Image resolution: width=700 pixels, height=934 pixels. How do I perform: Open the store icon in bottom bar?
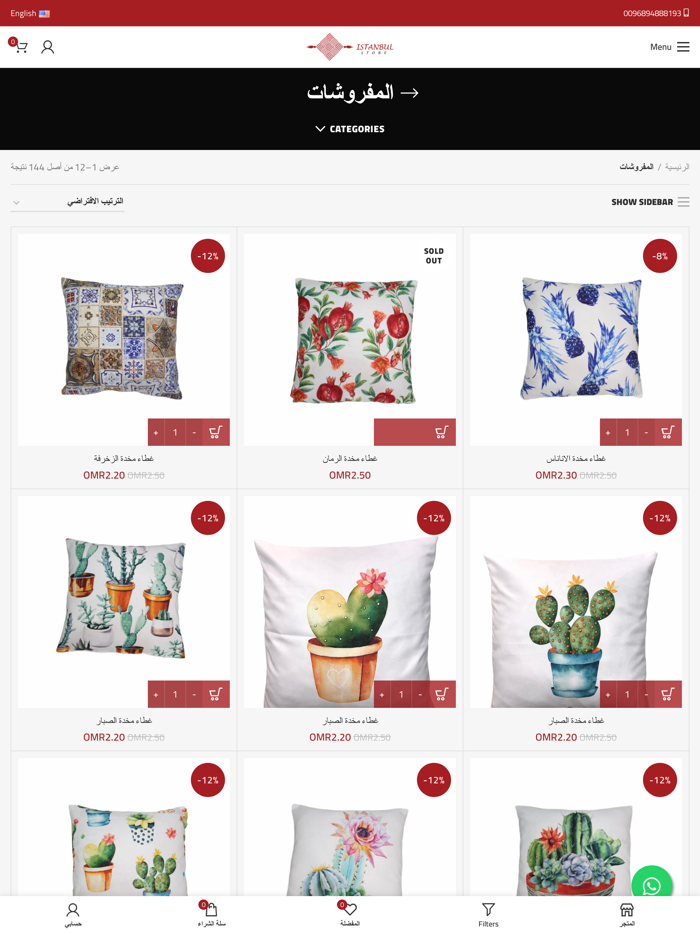pyautogui.click(x=627, y=914)
